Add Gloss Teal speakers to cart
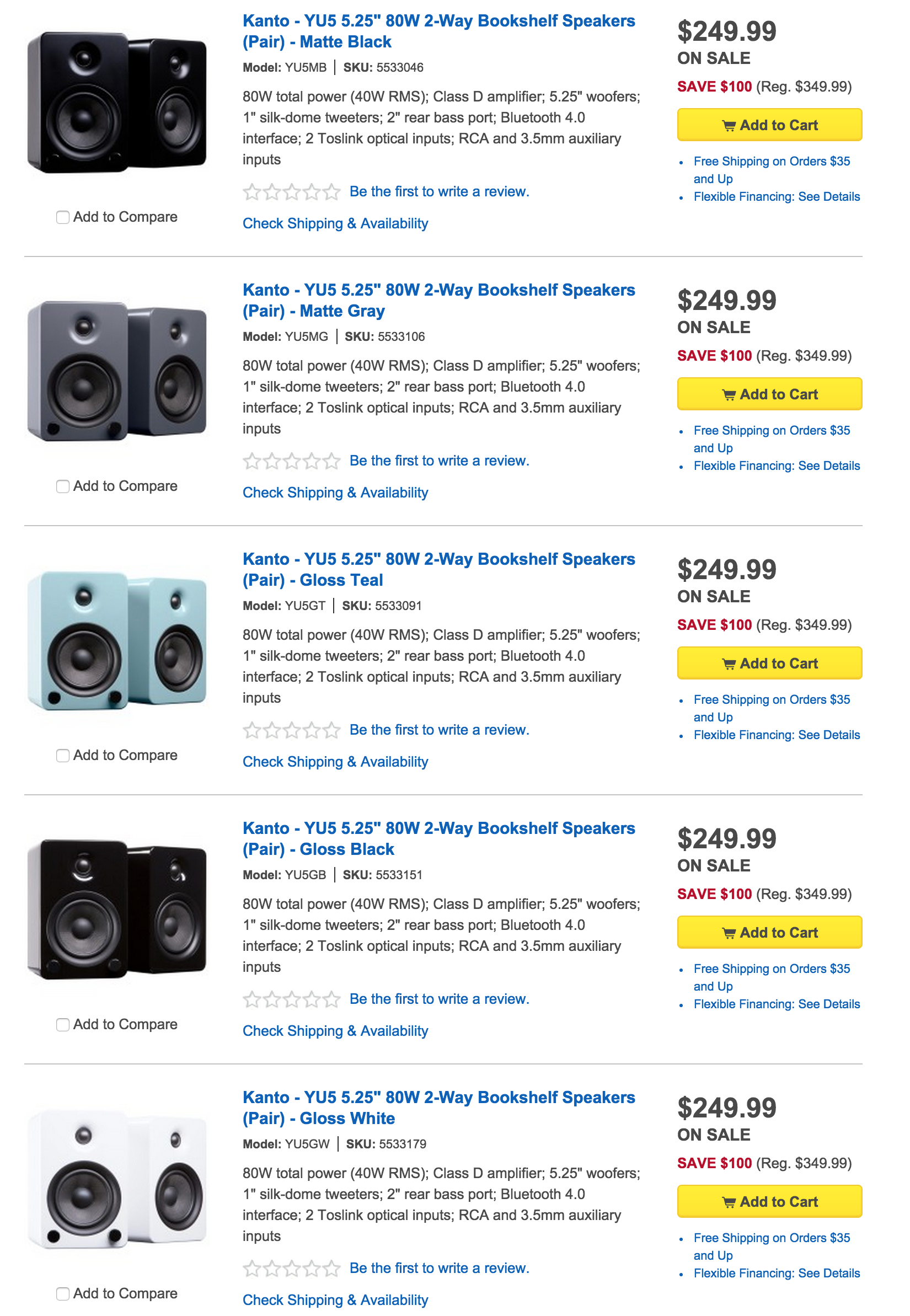Image resolution: width=910 pixels, height=1316 pixels. pos(769,663)
